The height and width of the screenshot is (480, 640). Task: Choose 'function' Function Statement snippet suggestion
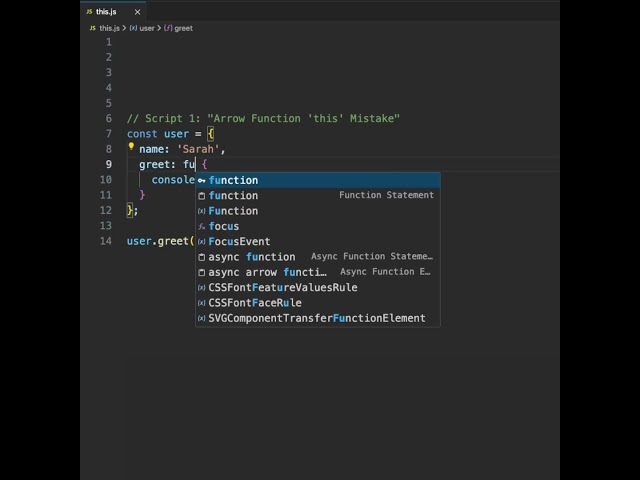(318, 196)
